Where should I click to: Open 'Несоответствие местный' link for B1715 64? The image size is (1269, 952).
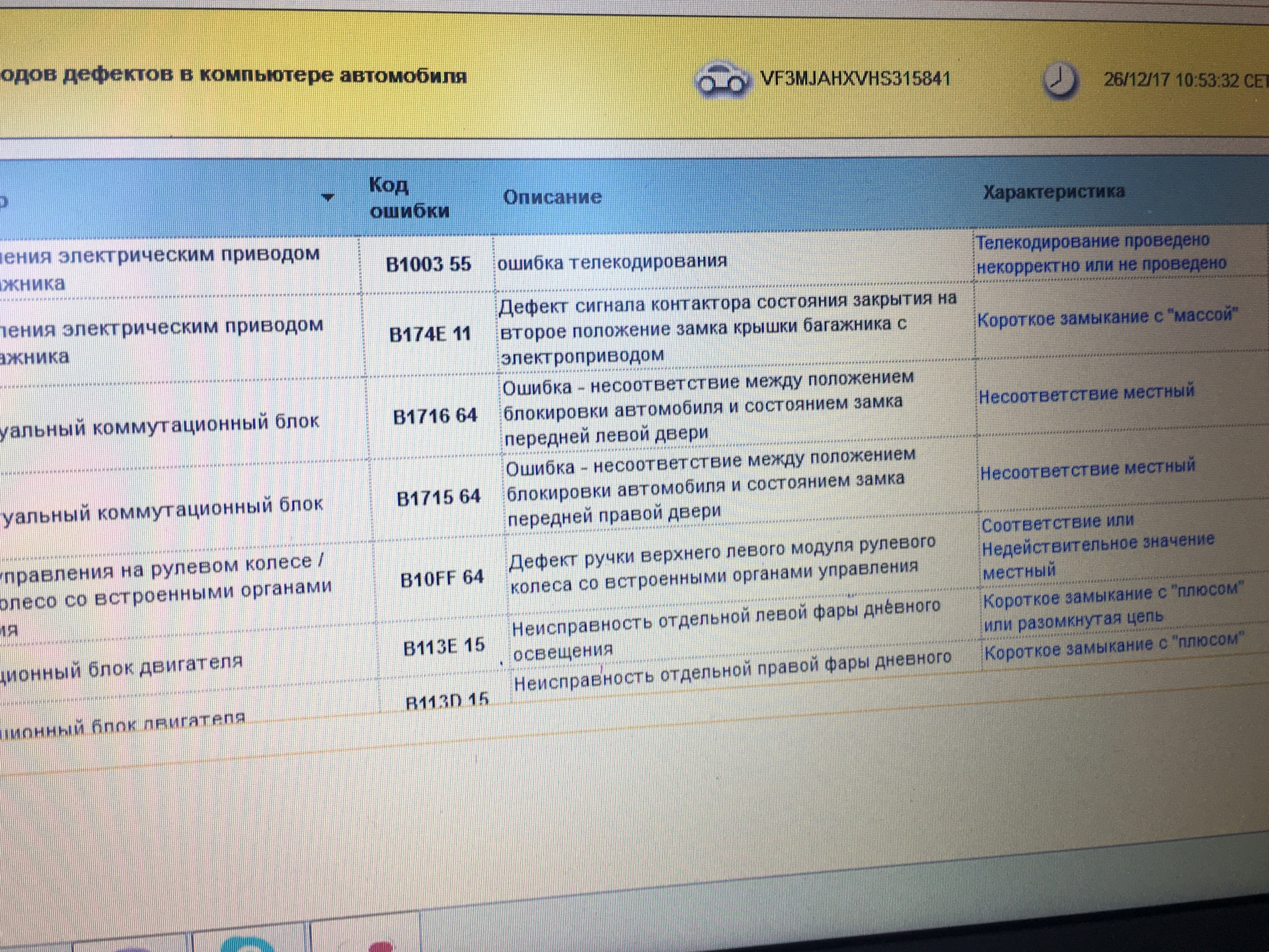tap(1088, 469)
